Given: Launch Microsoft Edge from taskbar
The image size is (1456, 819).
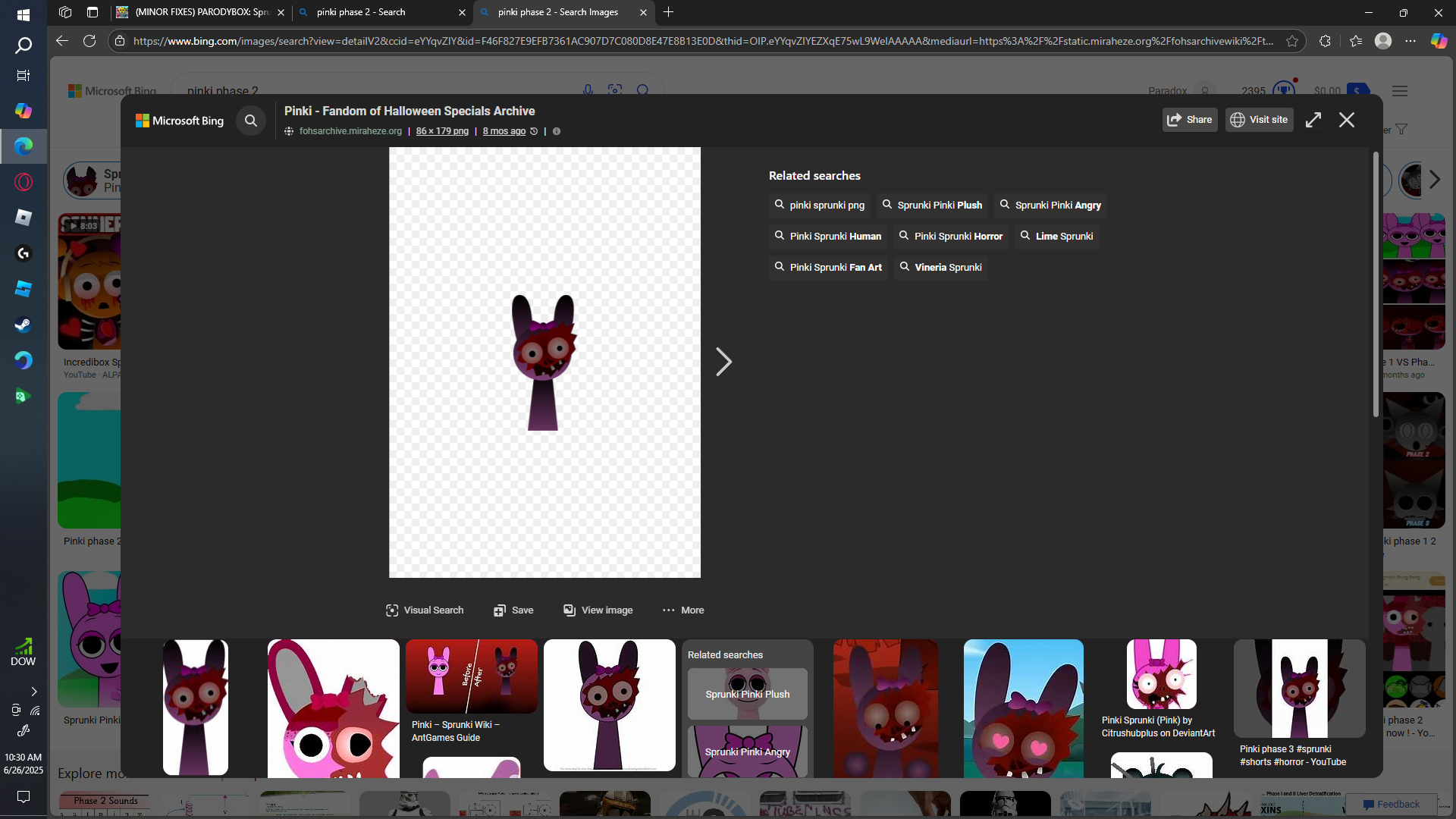Looking at the screenshot, I should [x=23, y=146].
